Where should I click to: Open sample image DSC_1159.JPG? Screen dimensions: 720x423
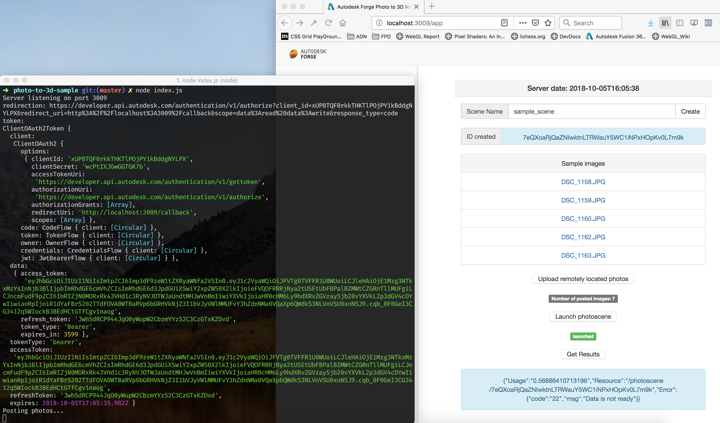click(583, 200)
